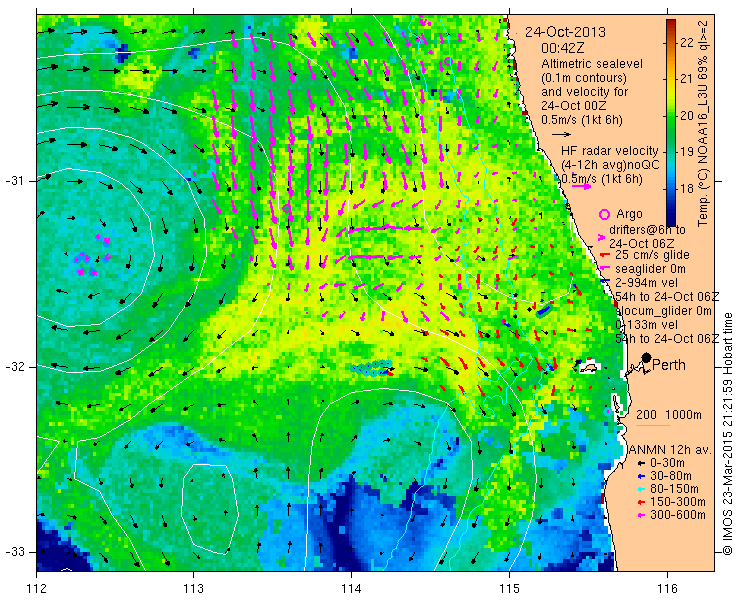Click the '30-80m' depth label
The height and width of the screenshot is (600, 740).
[671, 476]
